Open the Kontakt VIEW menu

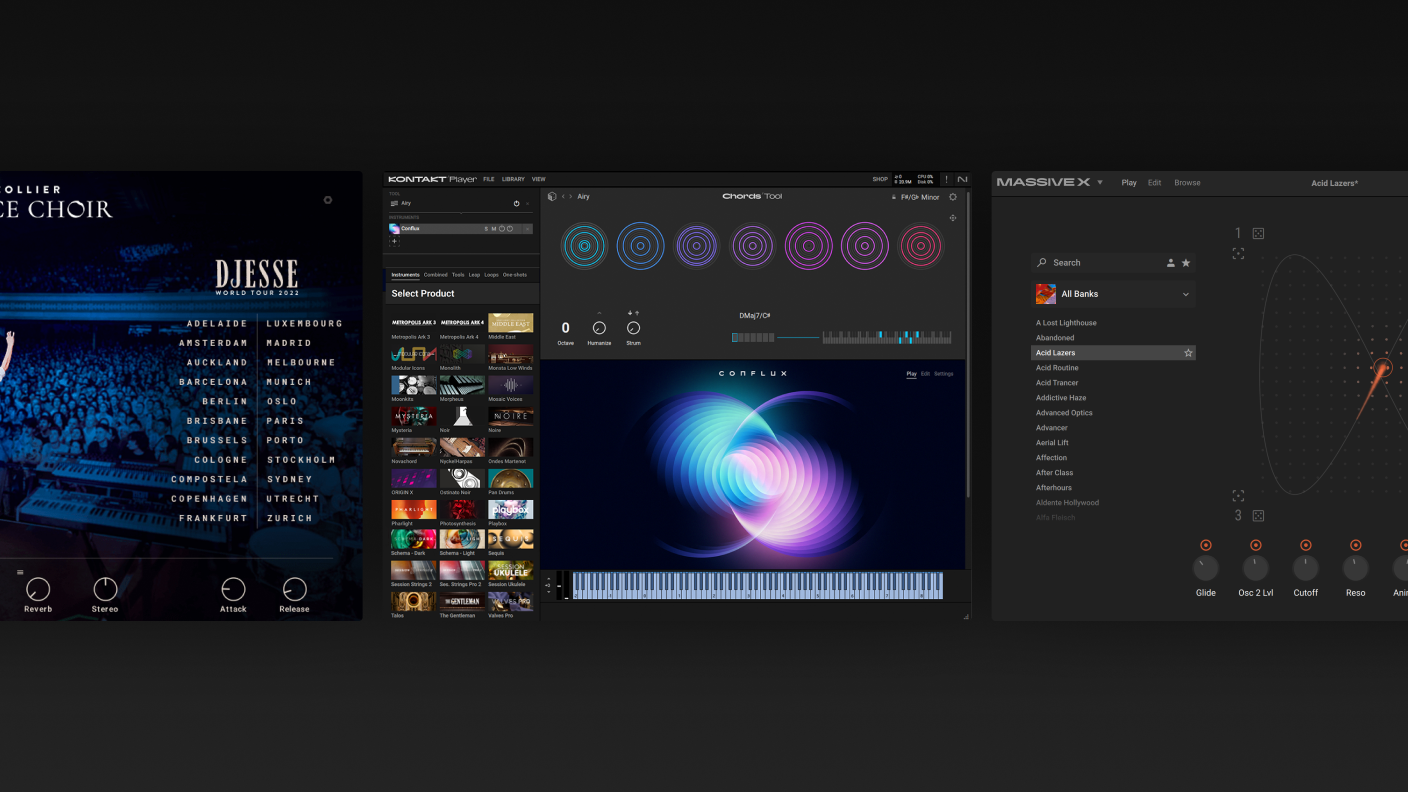click(x=538, y=180)
